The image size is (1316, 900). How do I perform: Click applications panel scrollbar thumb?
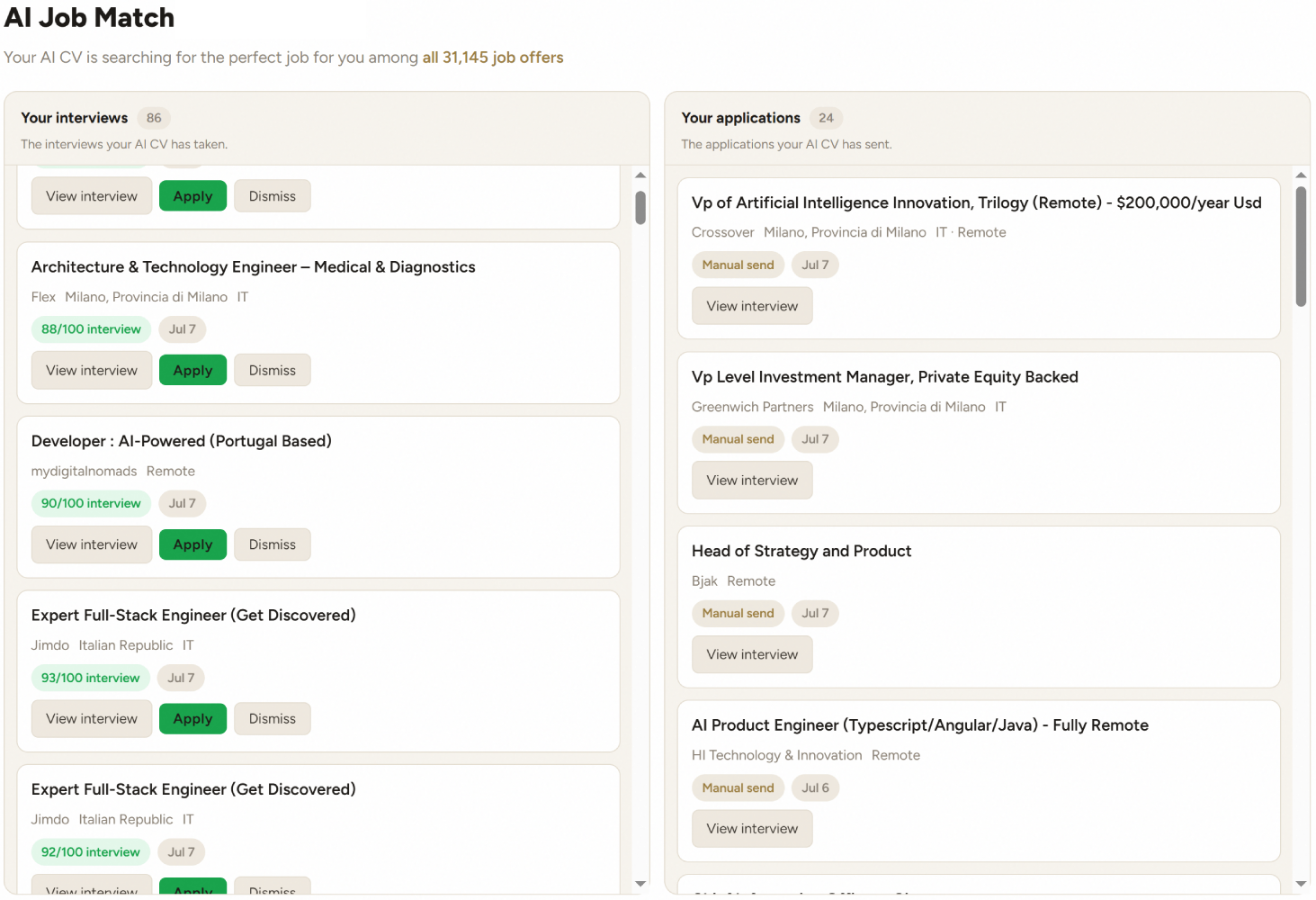tap(1301, 247)
